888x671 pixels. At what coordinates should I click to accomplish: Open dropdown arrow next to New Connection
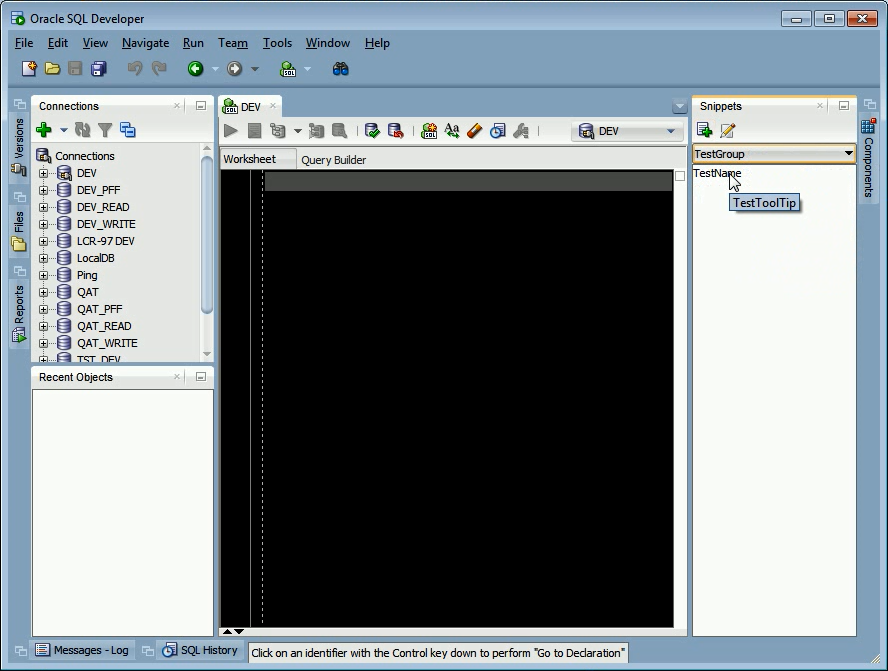point(63,130)
